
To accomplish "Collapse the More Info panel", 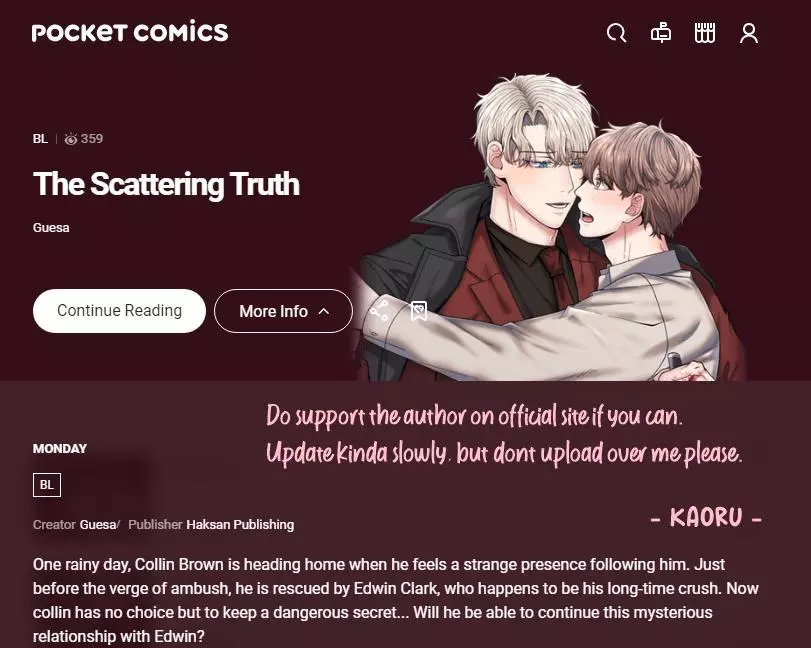I will click(283, 311).
